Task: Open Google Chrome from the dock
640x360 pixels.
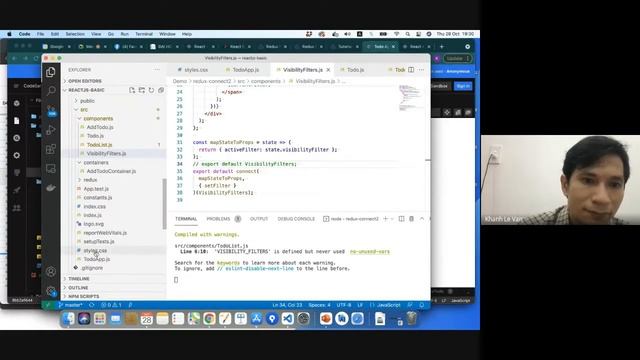Action: click(x=209, y=318)
